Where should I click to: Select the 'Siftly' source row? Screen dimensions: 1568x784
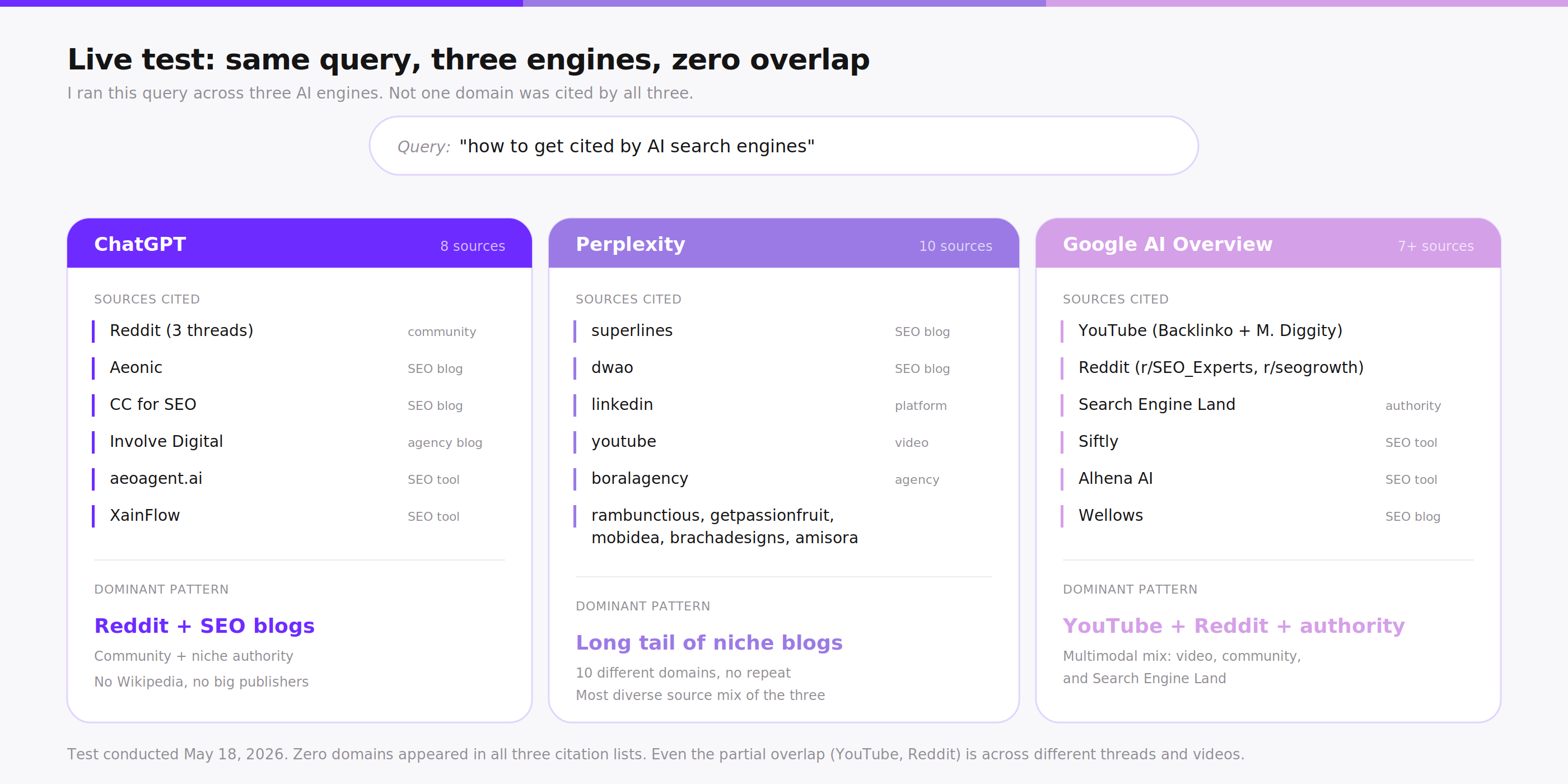coord(1268,442)
